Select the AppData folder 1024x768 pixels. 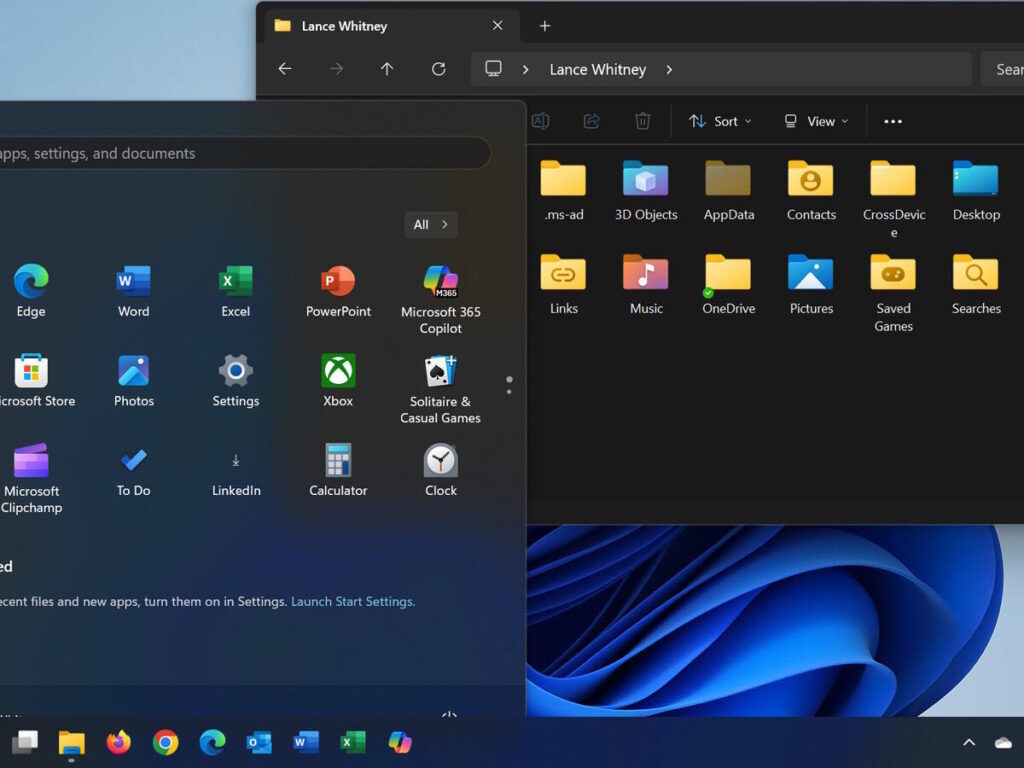coord(729,191)
